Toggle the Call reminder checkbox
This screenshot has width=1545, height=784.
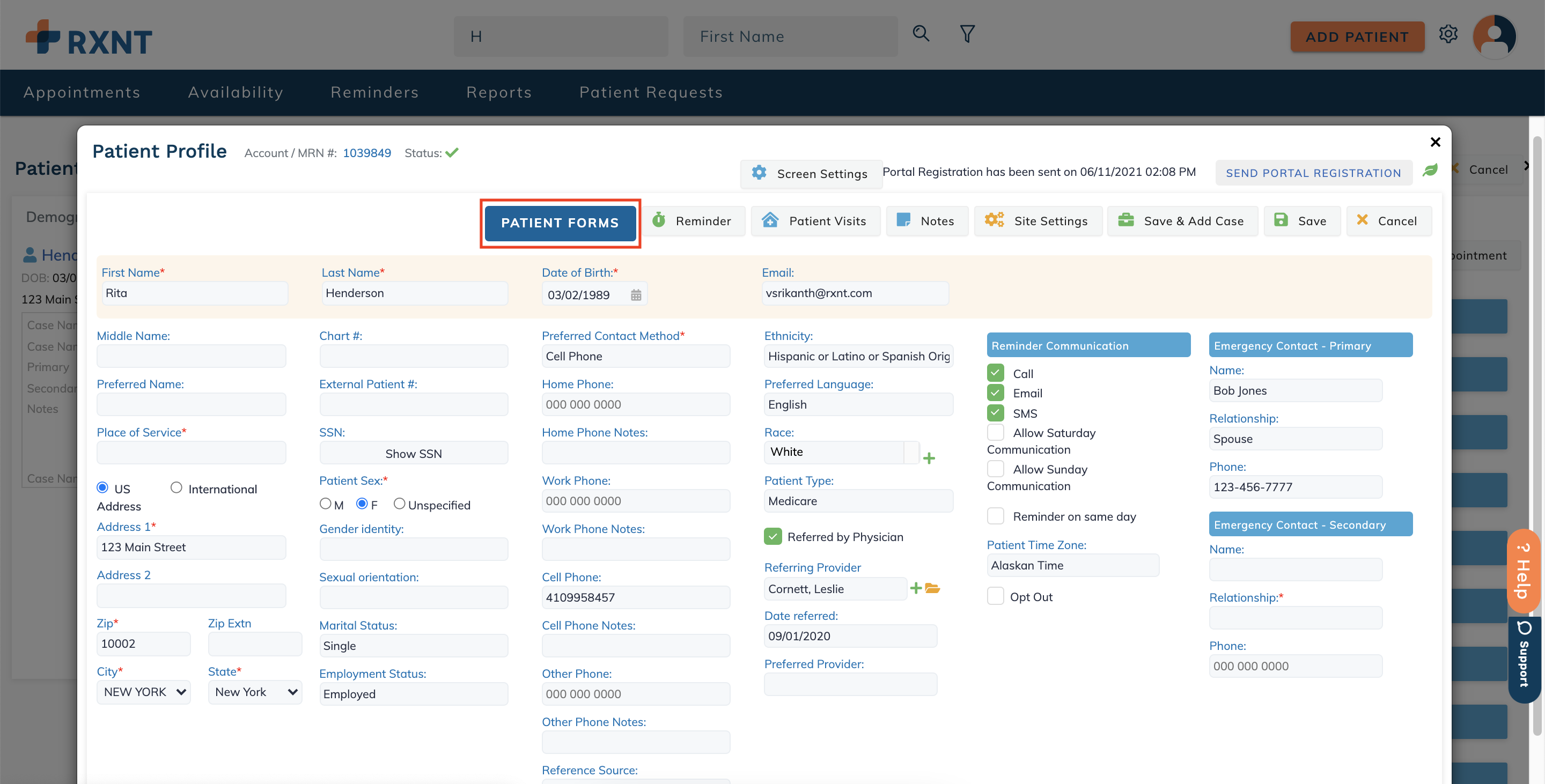pyautogui.click(x=996, y=373)
